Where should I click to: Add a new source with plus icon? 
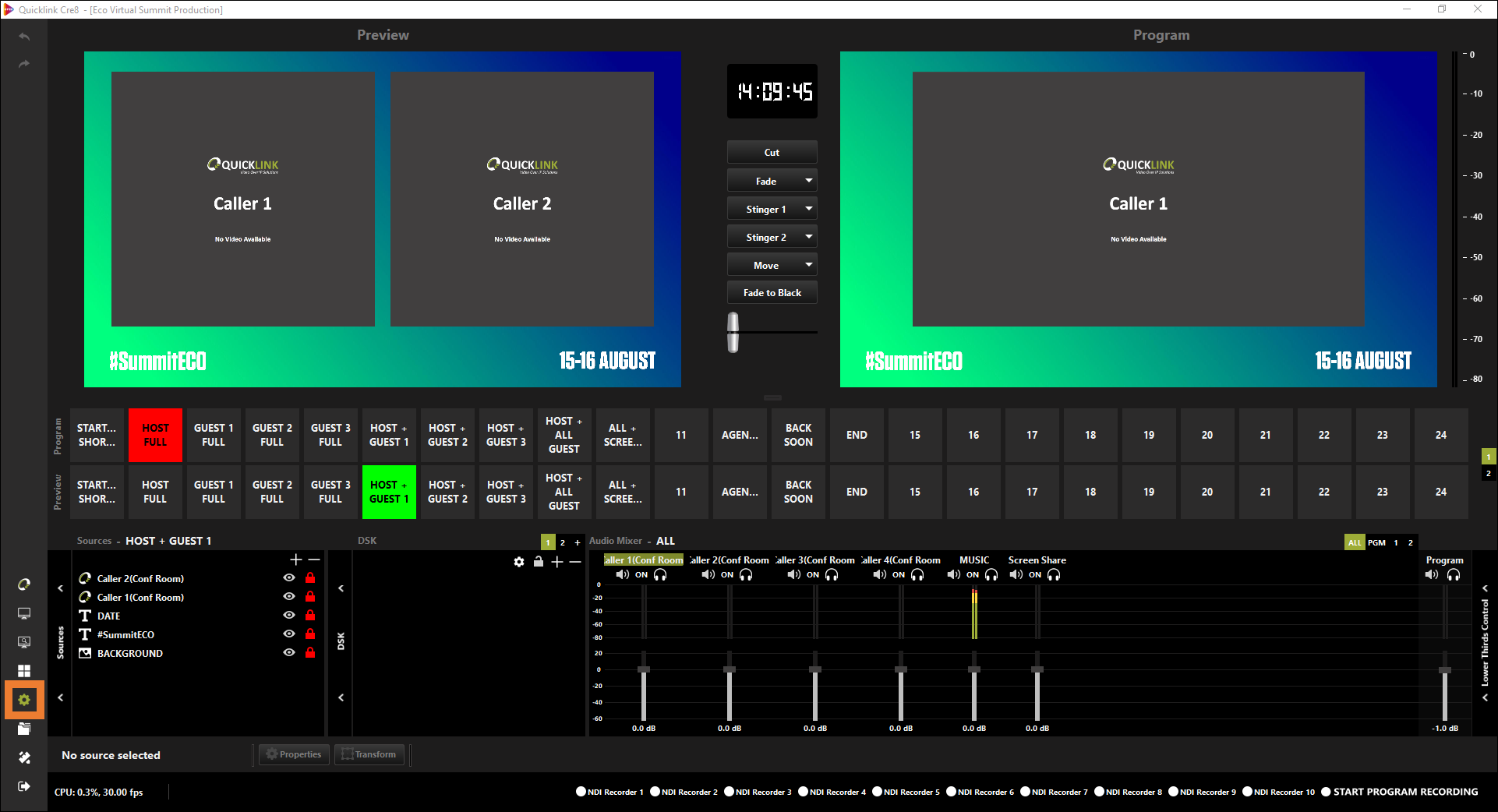click(x=295, y=560)
